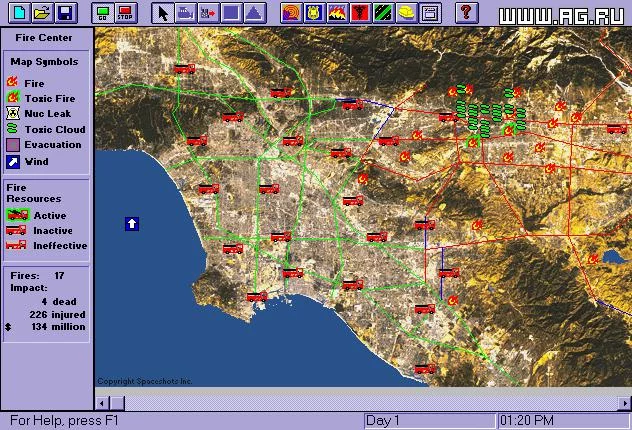
Task: Select the fire truck nearest the wind arrow
Action: point(208,189)
